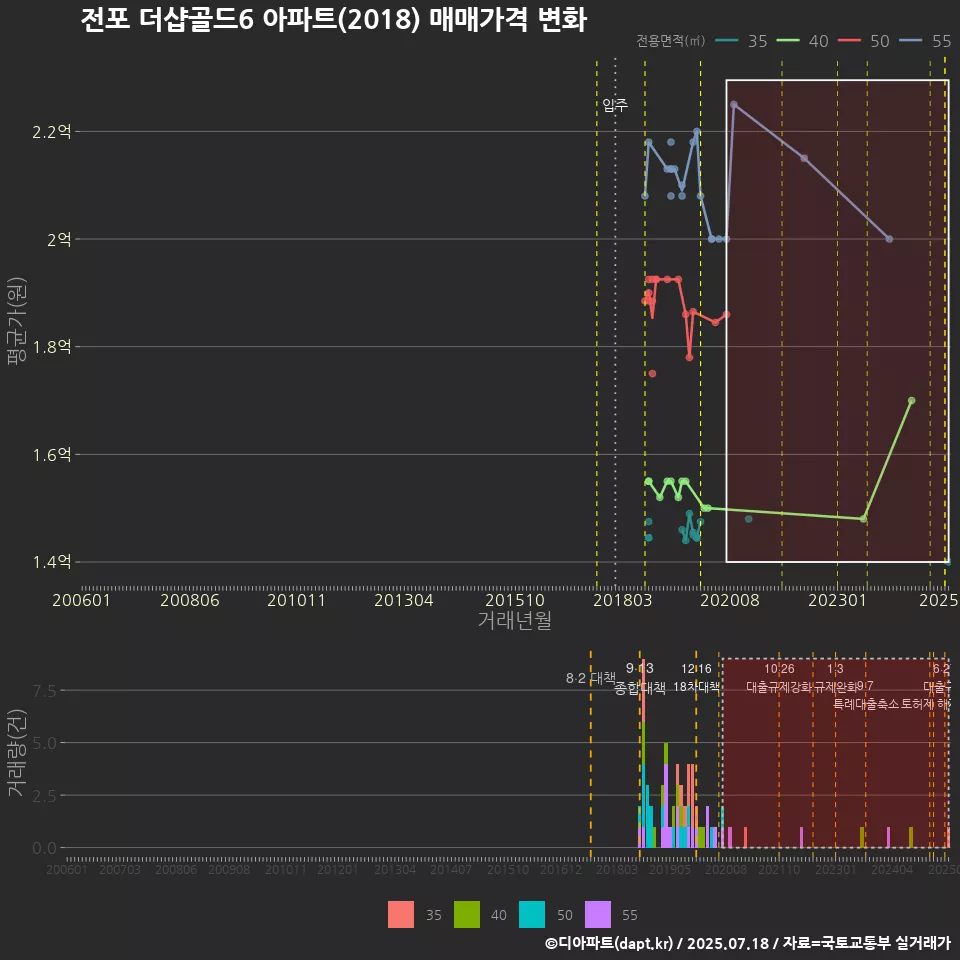
Task: Click the '10·26 대출규제강화' policy label
Action: point(779,678)
